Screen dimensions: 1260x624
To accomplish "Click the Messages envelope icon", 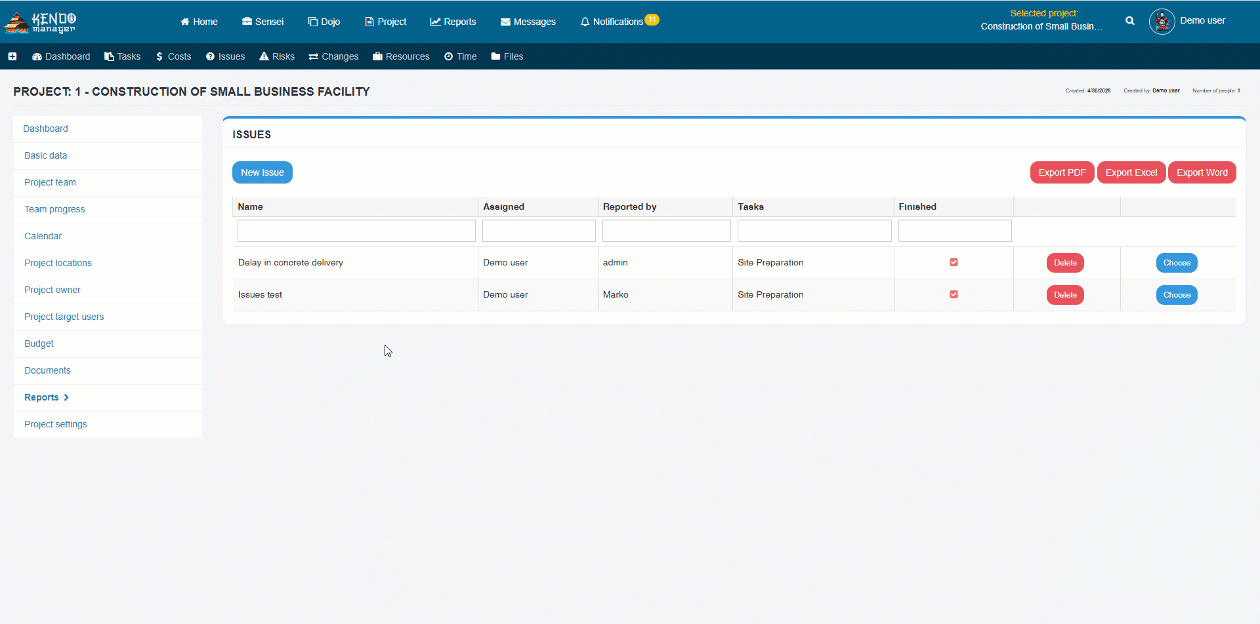I will click(x=506, y=22).
